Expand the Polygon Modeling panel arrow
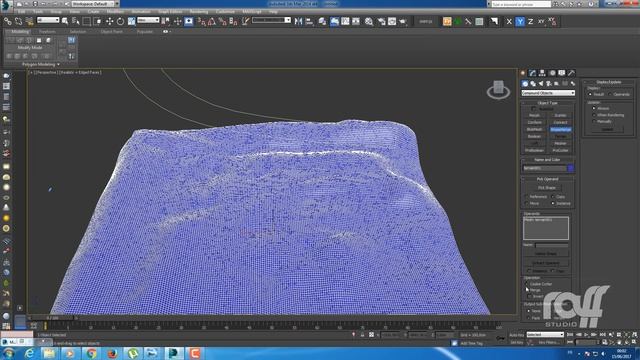Image resolution: width=640 pixels, height=360 pixels. (x=58, y=64)
